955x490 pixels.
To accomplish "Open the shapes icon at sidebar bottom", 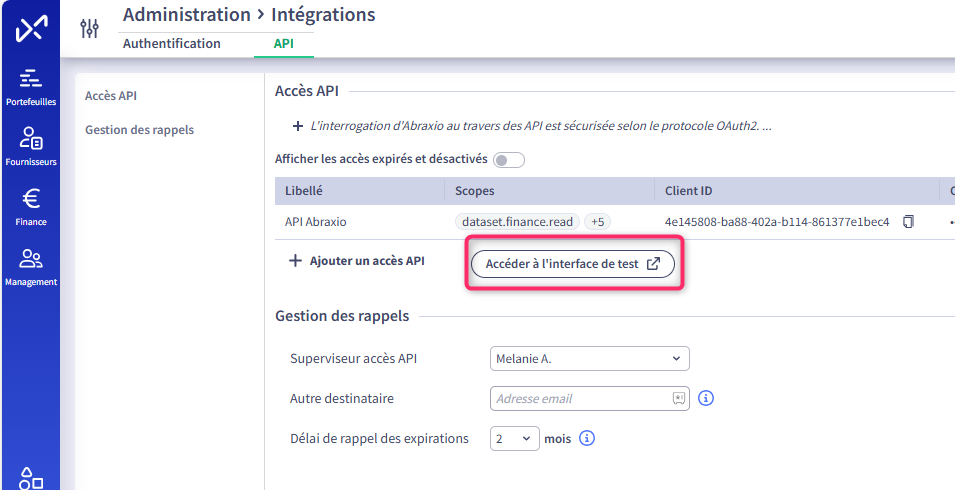I will (30, 478).
